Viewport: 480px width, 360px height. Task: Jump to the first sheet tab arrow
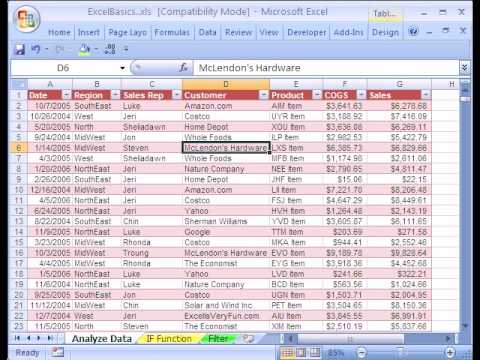(17, 338)
